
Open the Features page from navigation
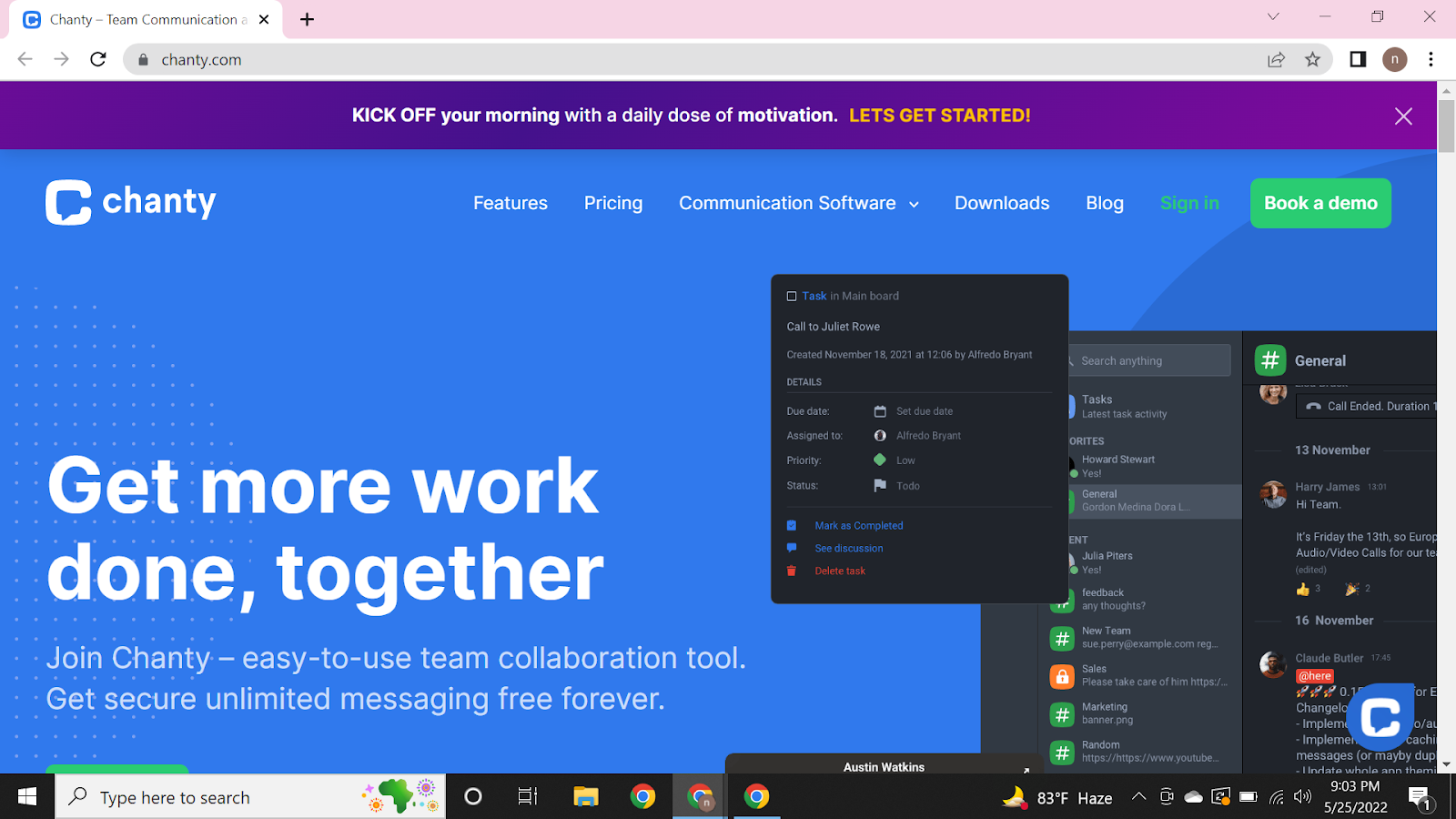[511, 203]
